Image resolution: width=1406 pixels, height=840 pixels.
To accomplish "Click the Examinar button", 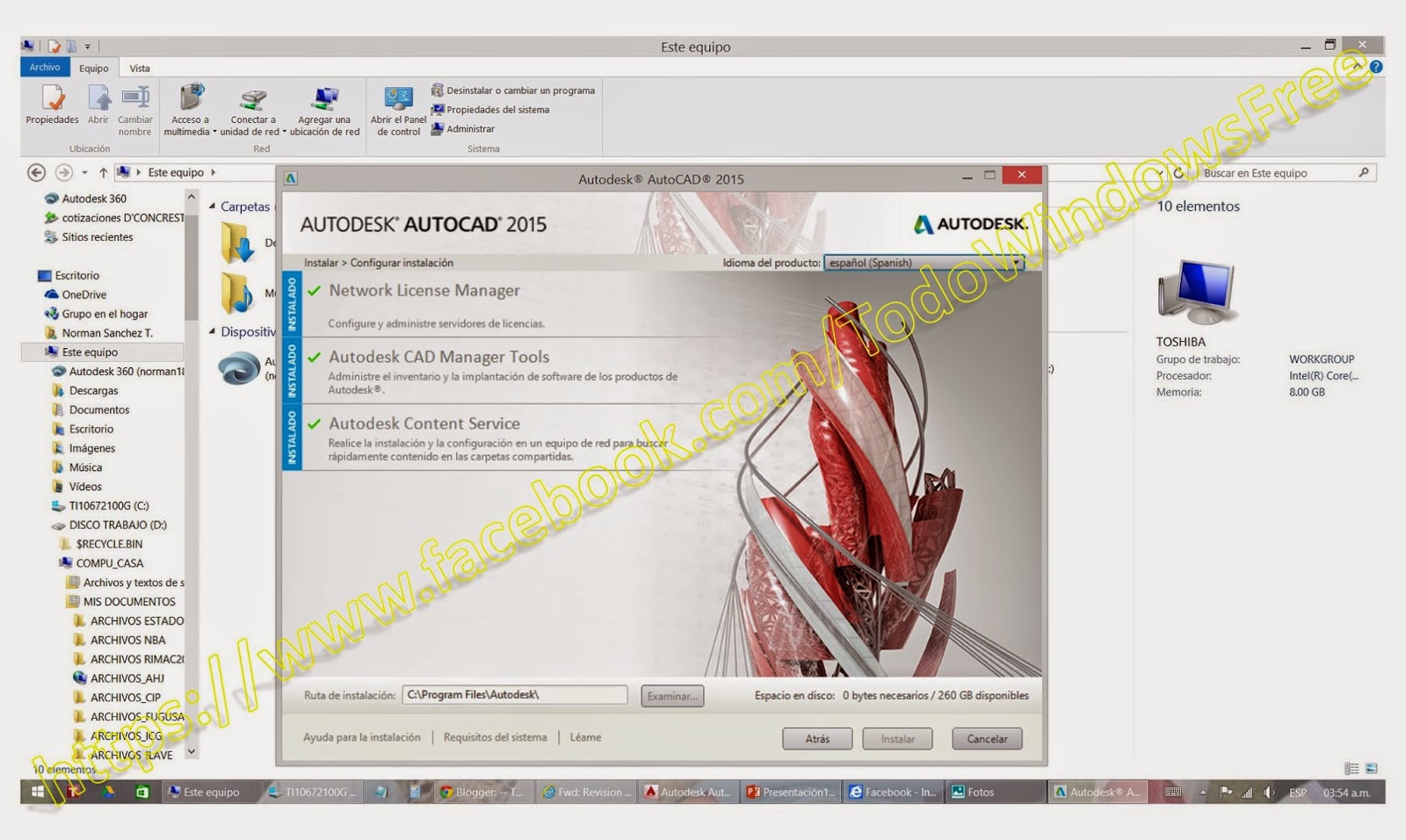I will pos(672,696).
